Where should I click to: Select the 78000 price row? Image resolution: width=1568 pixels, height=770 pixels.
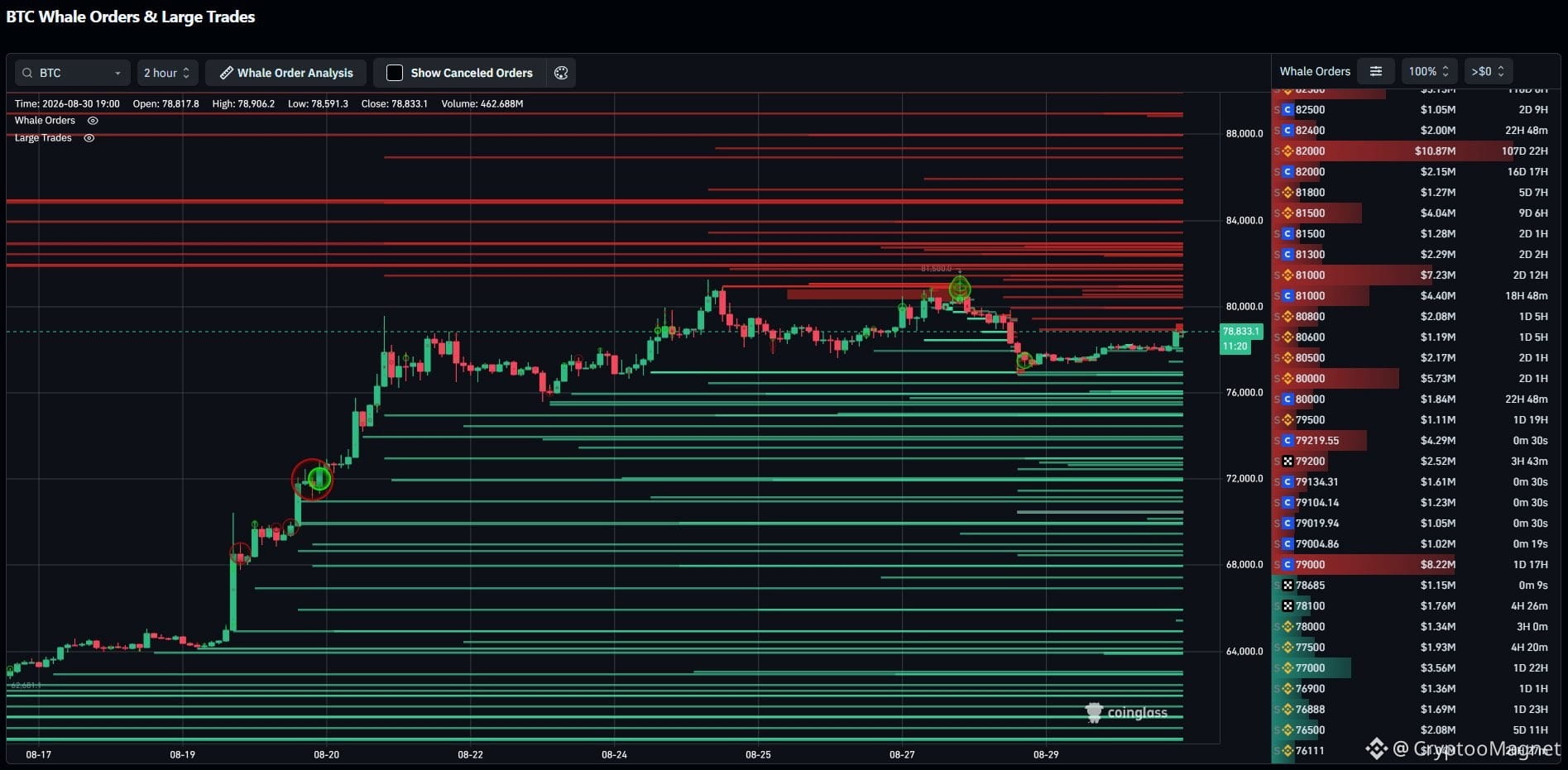point(1416,627)
